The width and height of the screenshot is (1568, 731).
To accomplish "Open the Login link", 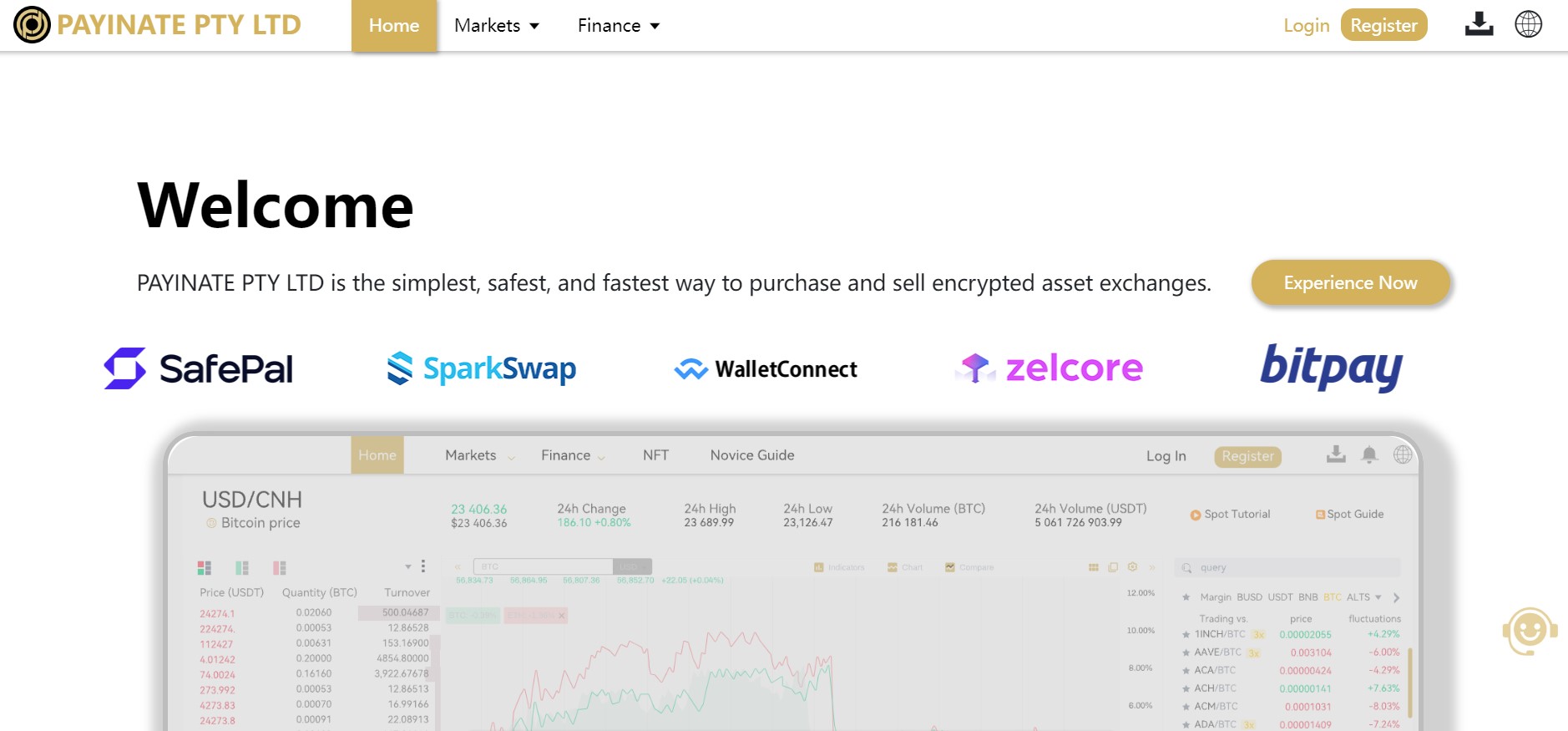I will tap(1307, 26).
